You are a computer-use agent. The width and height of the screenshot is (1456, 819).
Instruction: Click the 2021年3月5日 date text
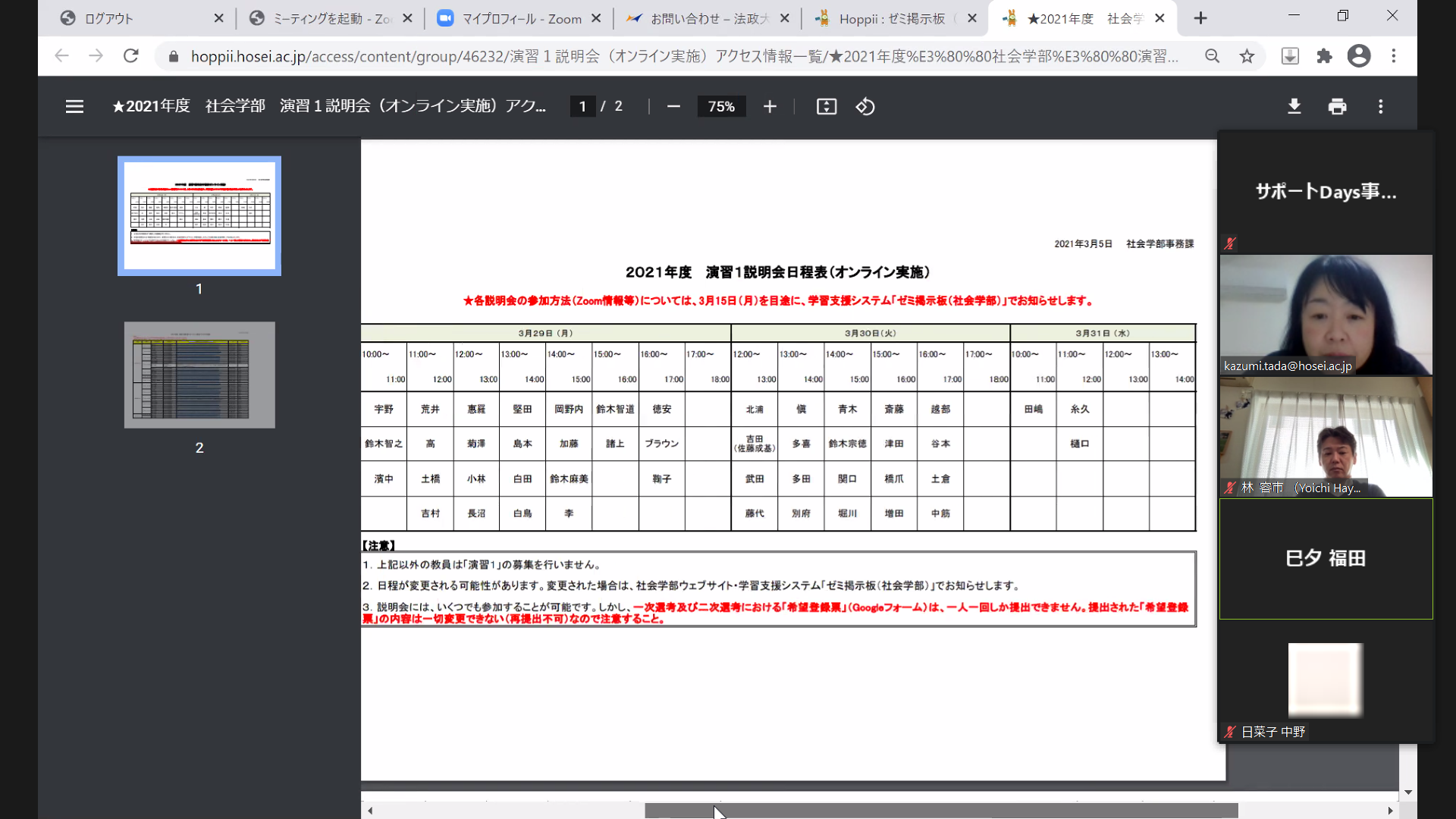coord(1083,244)
